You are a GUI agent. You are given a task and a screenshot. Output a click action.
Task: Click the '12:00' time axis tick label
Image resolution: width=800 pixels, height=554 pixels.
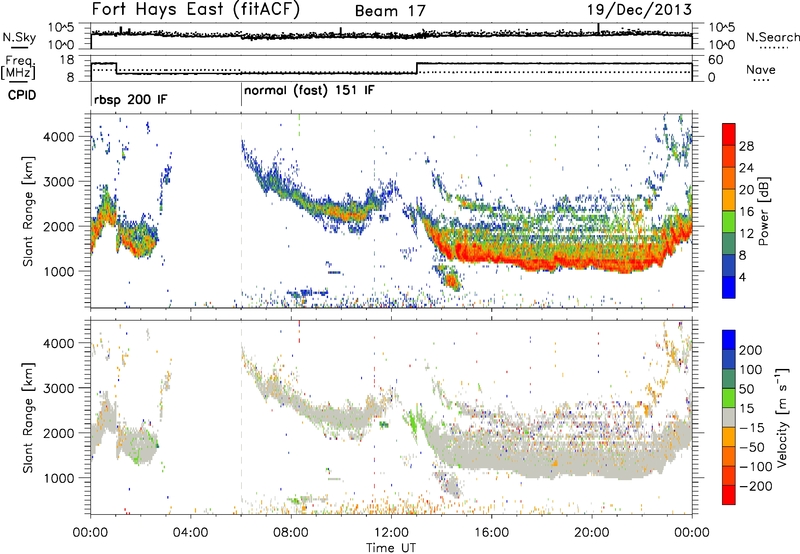(391, 533)
